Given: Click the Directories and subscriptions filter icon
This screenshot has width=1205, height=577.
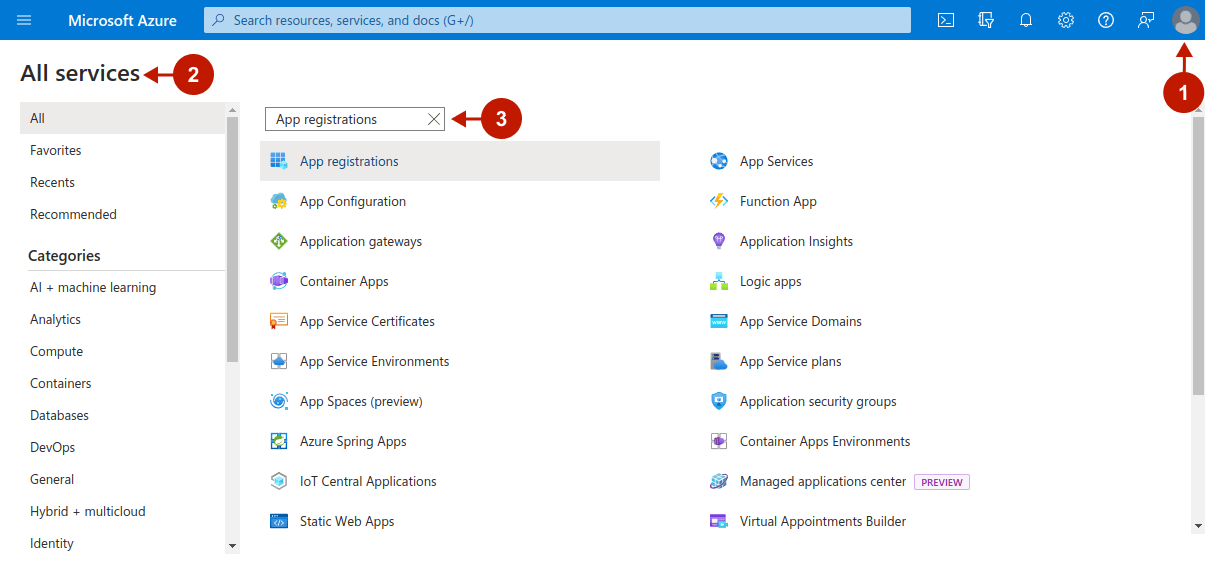Looking at the screenshot, I should [985, 20].
